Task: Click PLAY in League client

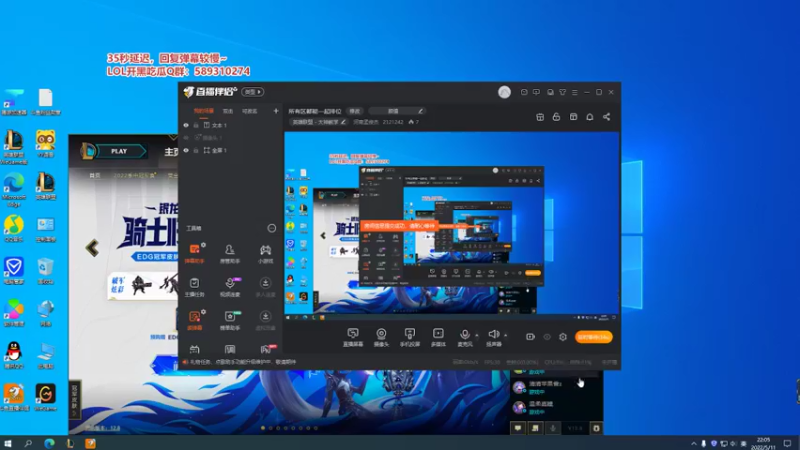Action: (x=119, y=151)
